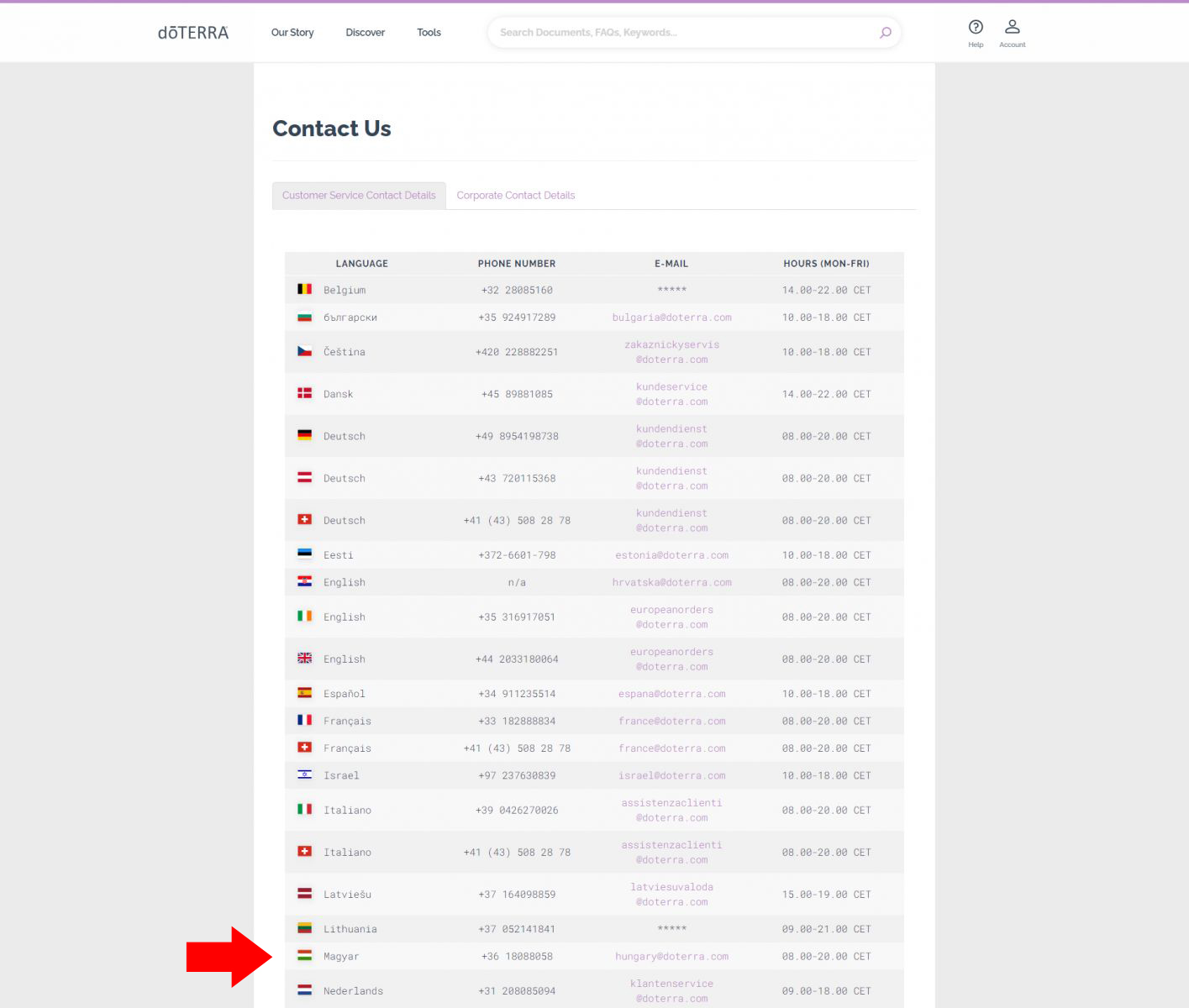Click the Spanish flag beside Español
This screenshot has height=1008, width=1189.
click(x=305, y=693)
